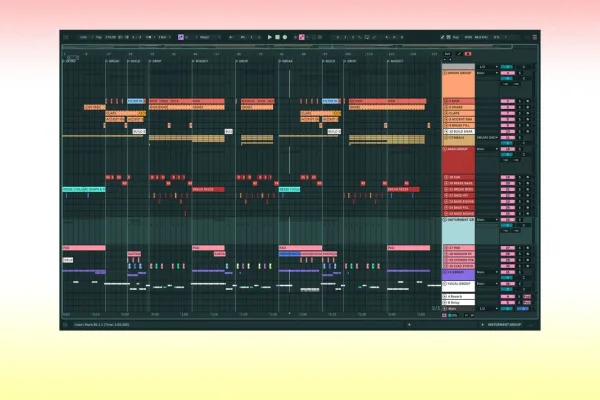Toggle the computer MIDI keyboard icon
The image size is (600, 400).
(x=448, y=37)
